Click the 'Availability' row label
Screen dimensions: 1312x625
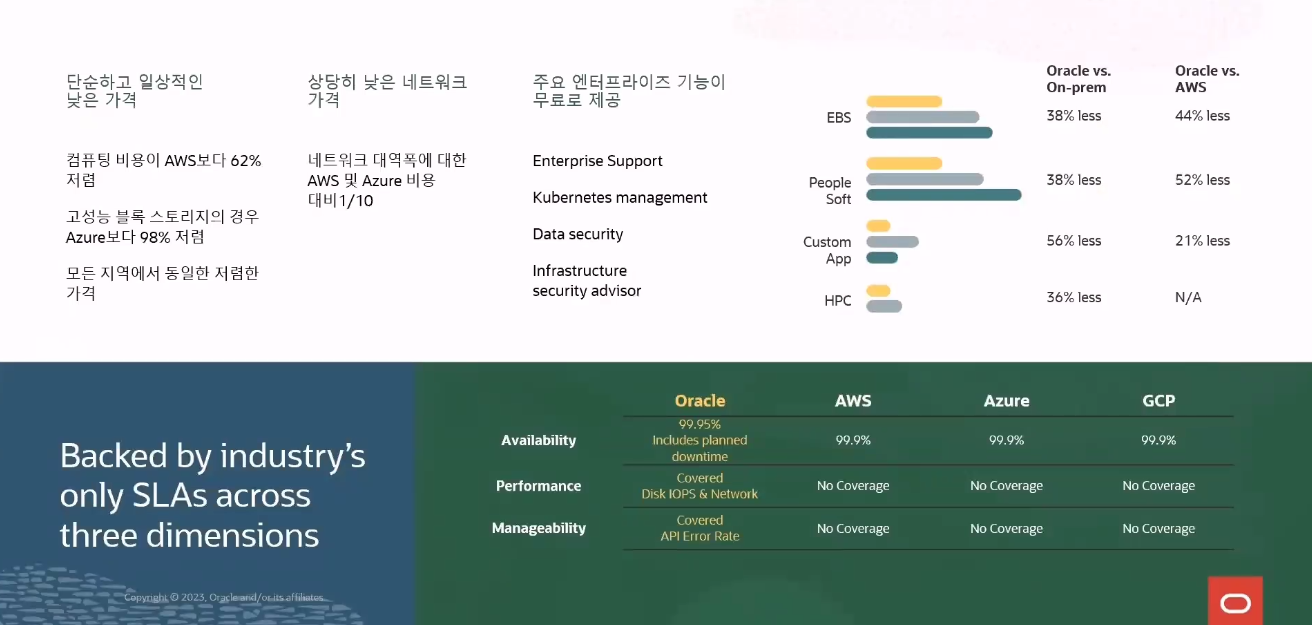tap(538, 440)
